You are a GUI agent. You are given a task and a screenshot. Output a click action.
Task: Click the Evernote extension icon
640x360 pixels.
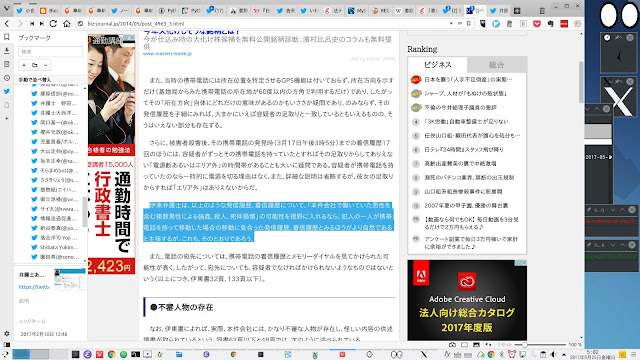[x=550, y=24]
